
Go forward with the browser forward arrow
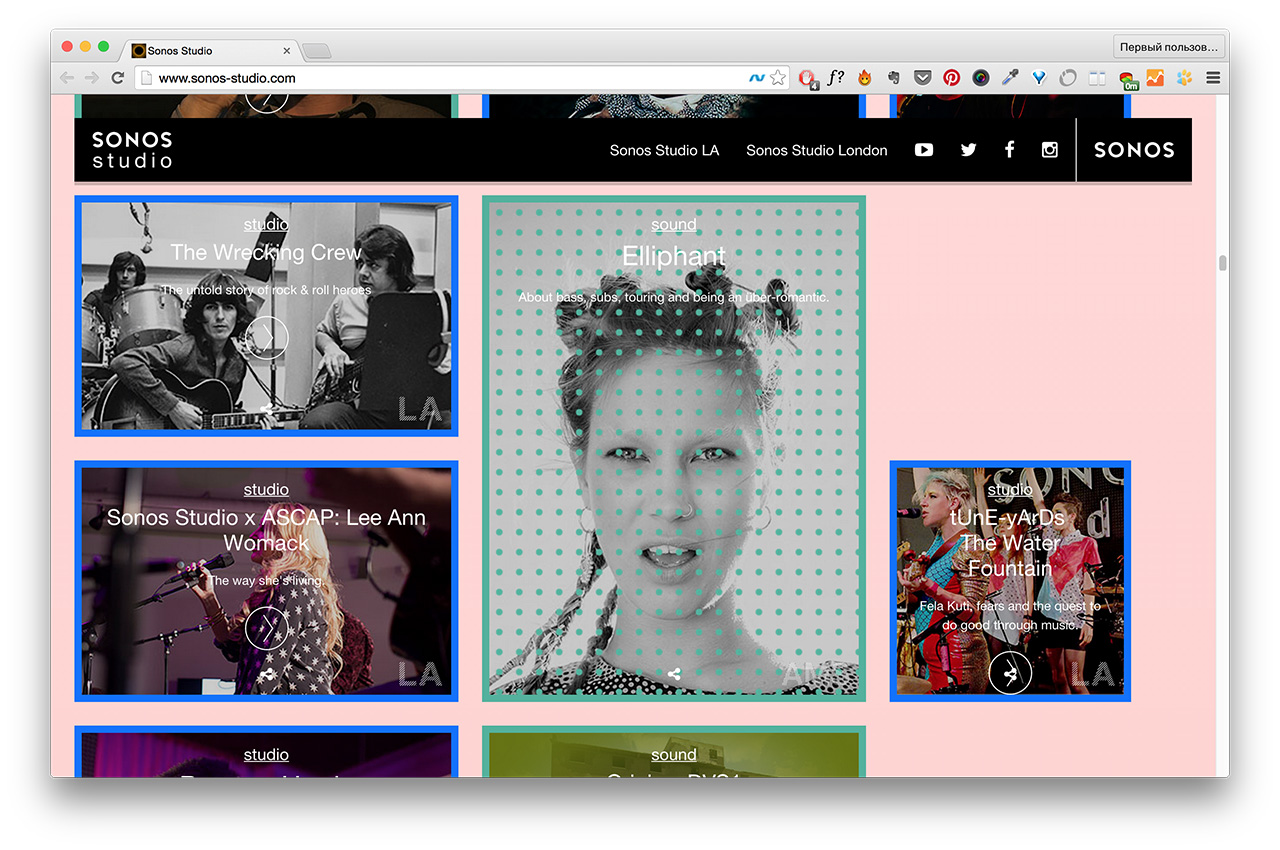[x=92, y=78]
